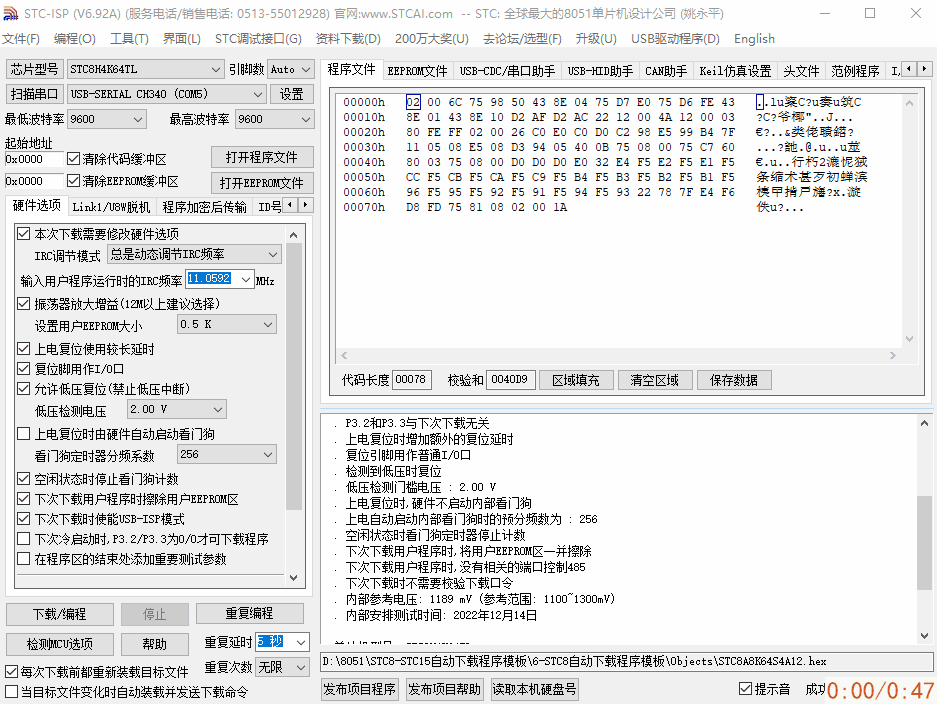937x704 pixels.
Task: Enable 当目标文件变化时自动装载并发送下载命令
Action: 11,692
